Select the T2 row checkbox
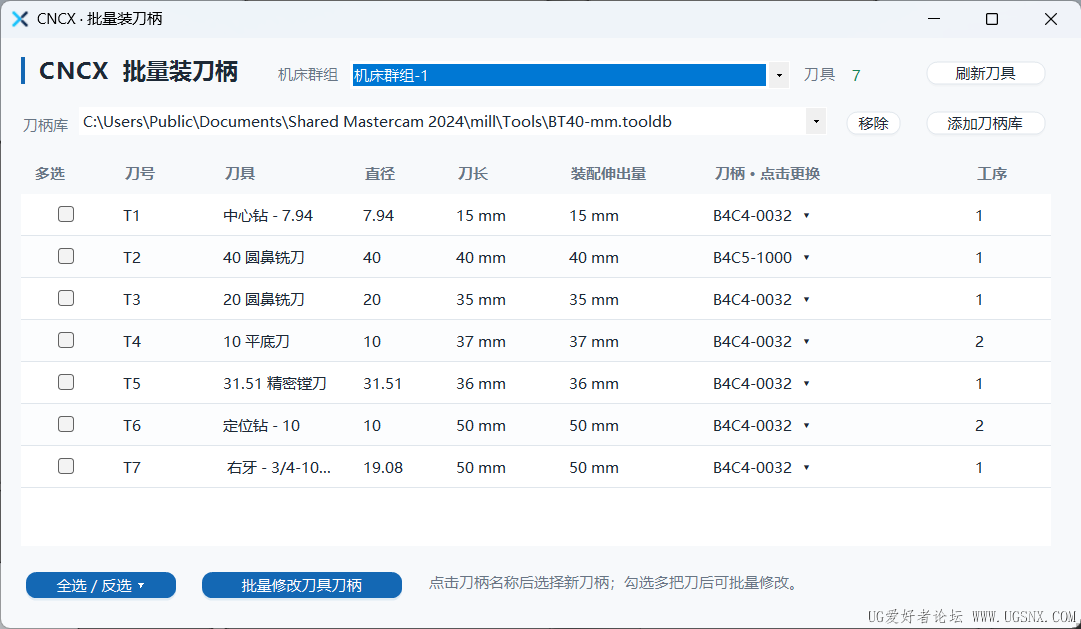The width and height of the screenshot is (1081, 629). click(x=66, y=256)
